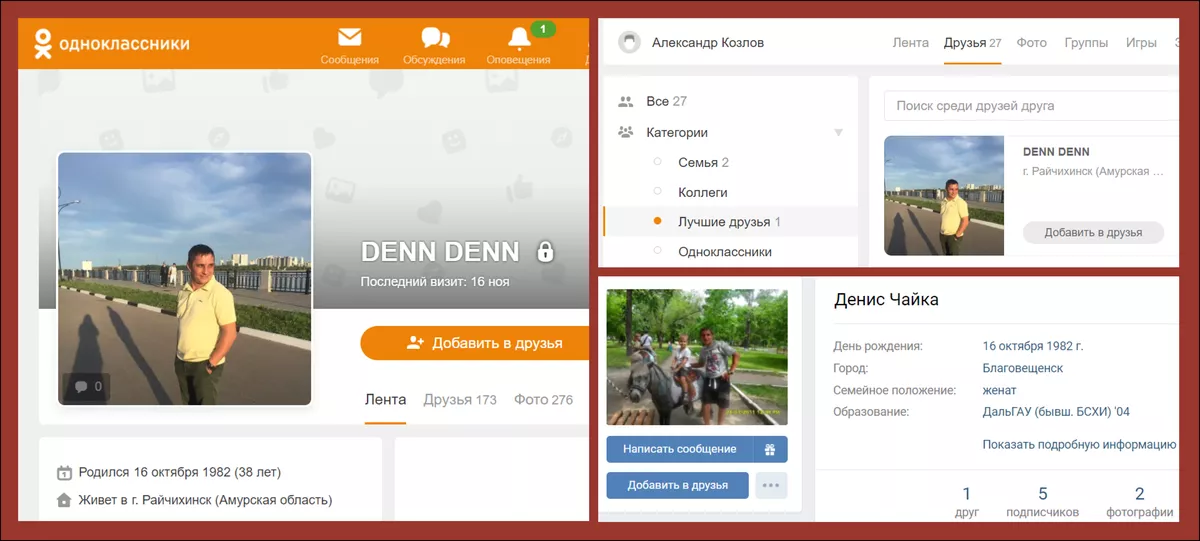Open Сообщения envelope icon
Viewport: 1200px width, 541px height.
349,38
